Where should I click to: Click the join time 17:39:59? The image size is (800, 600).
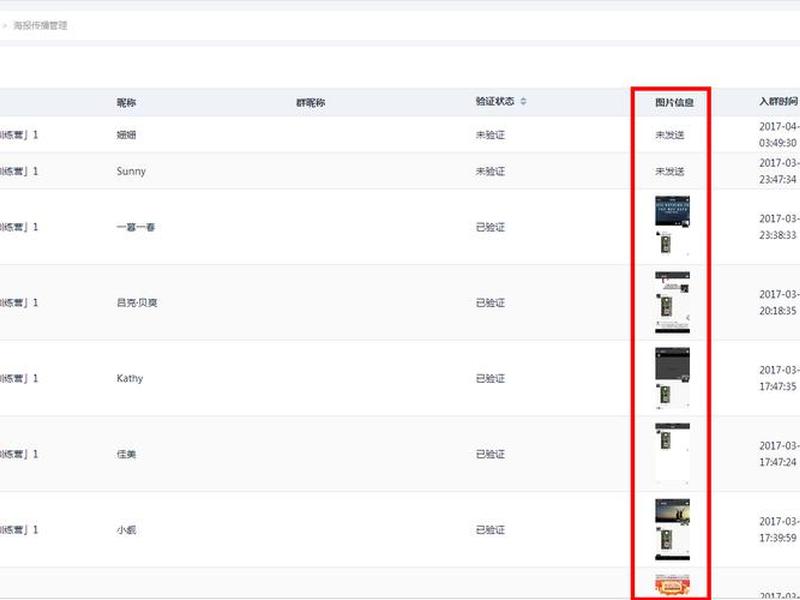778,538
